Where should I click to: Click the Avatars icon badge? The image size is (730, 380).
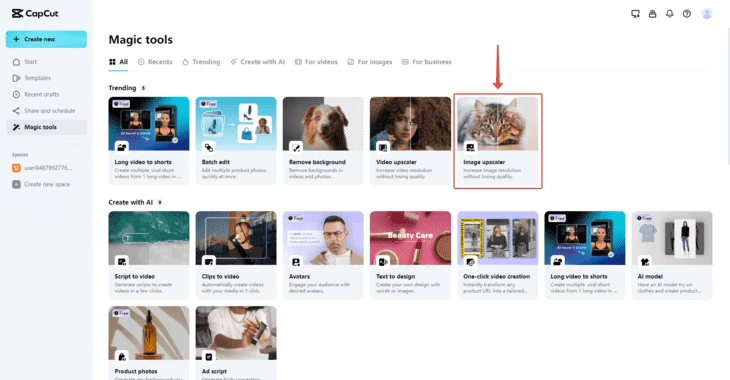pyautogui.click(x=296, y=262)
